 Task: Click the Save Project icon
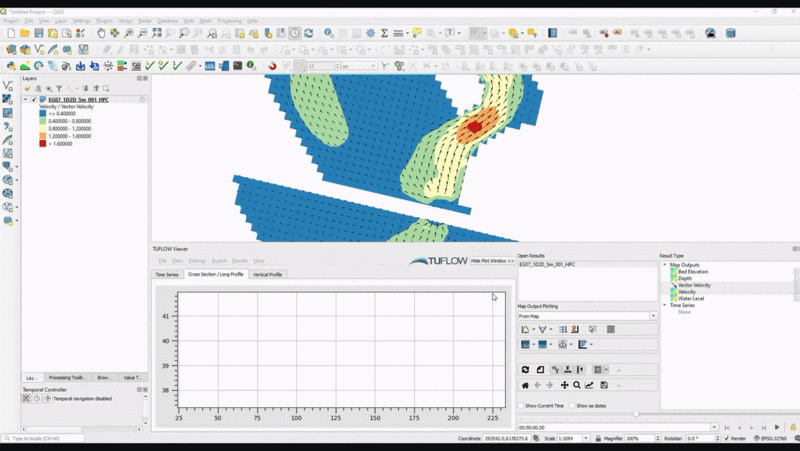pyautogui.click(x=39, y=33)
